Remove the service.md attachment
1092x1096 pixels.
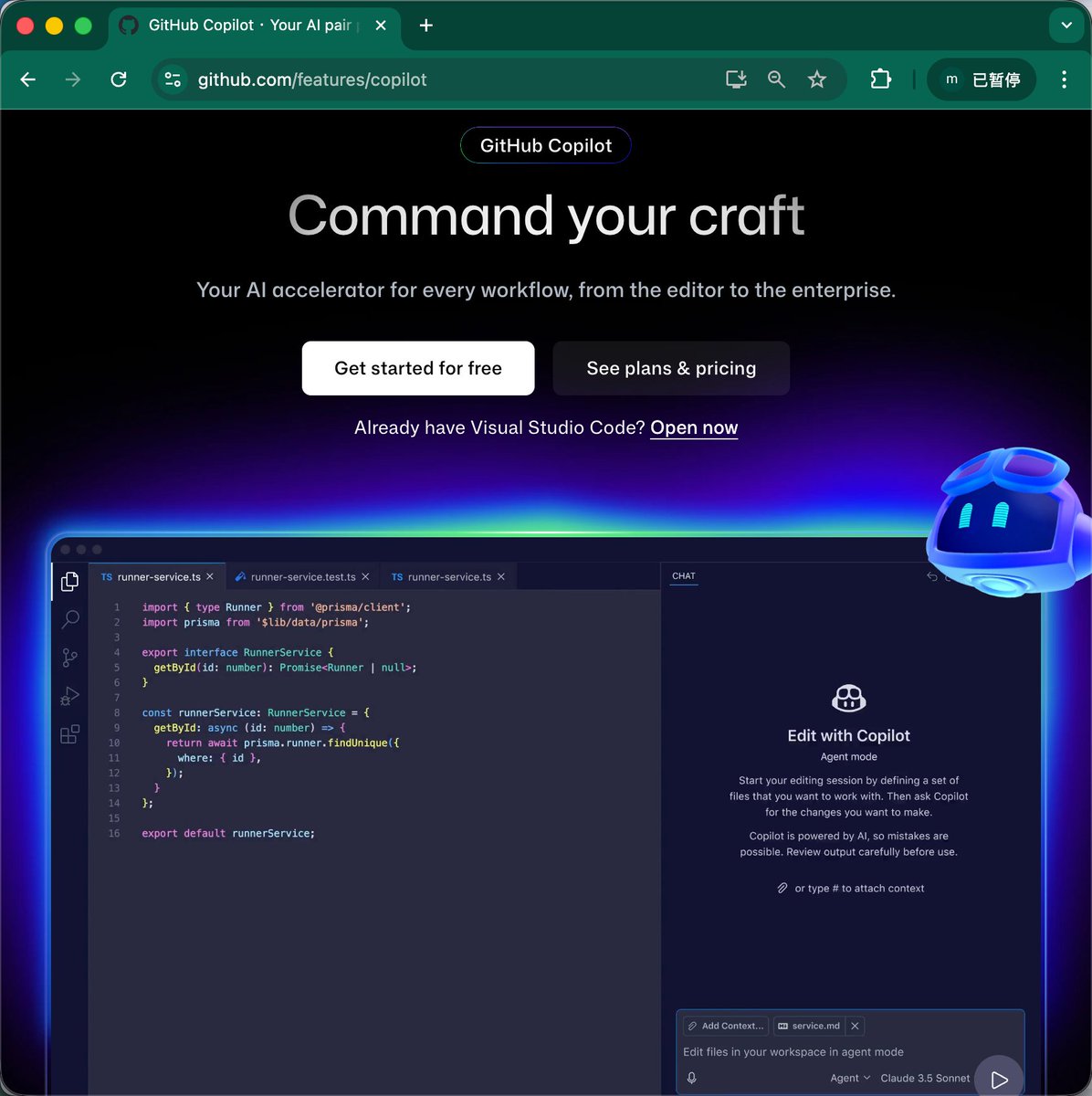855,1026
